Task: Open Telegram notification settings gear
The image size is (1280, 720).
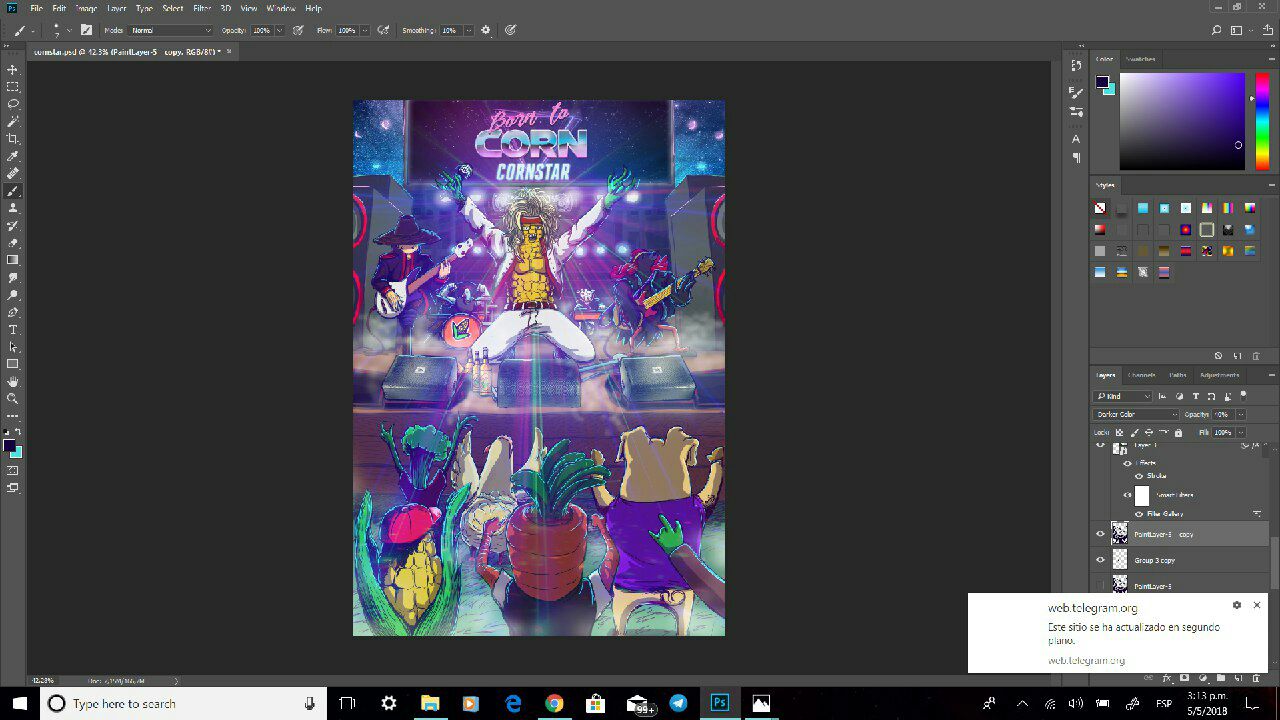Action: (1237, 605)
